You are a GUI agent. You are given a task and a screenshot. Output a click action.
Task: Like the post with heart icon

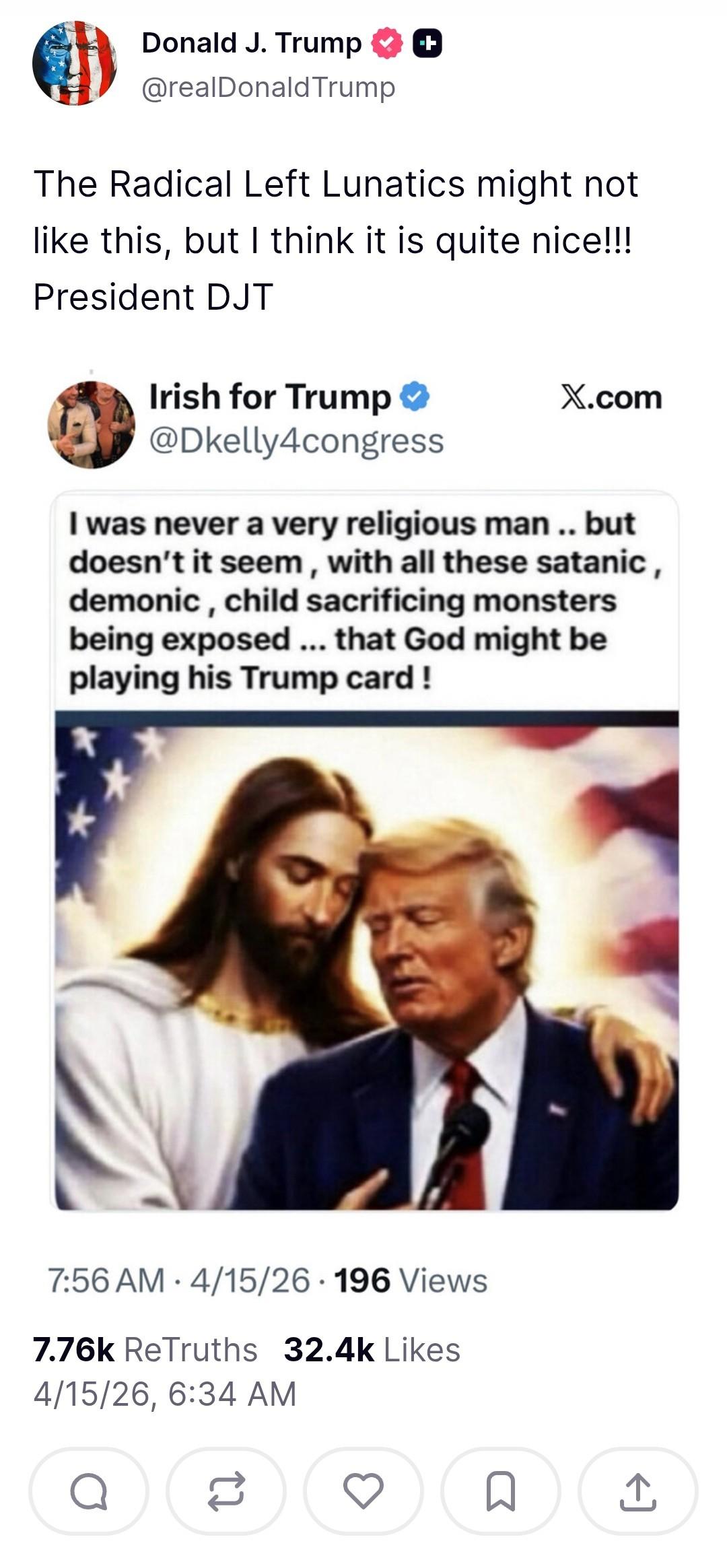pyautogui.click(x=363, y=1491)
